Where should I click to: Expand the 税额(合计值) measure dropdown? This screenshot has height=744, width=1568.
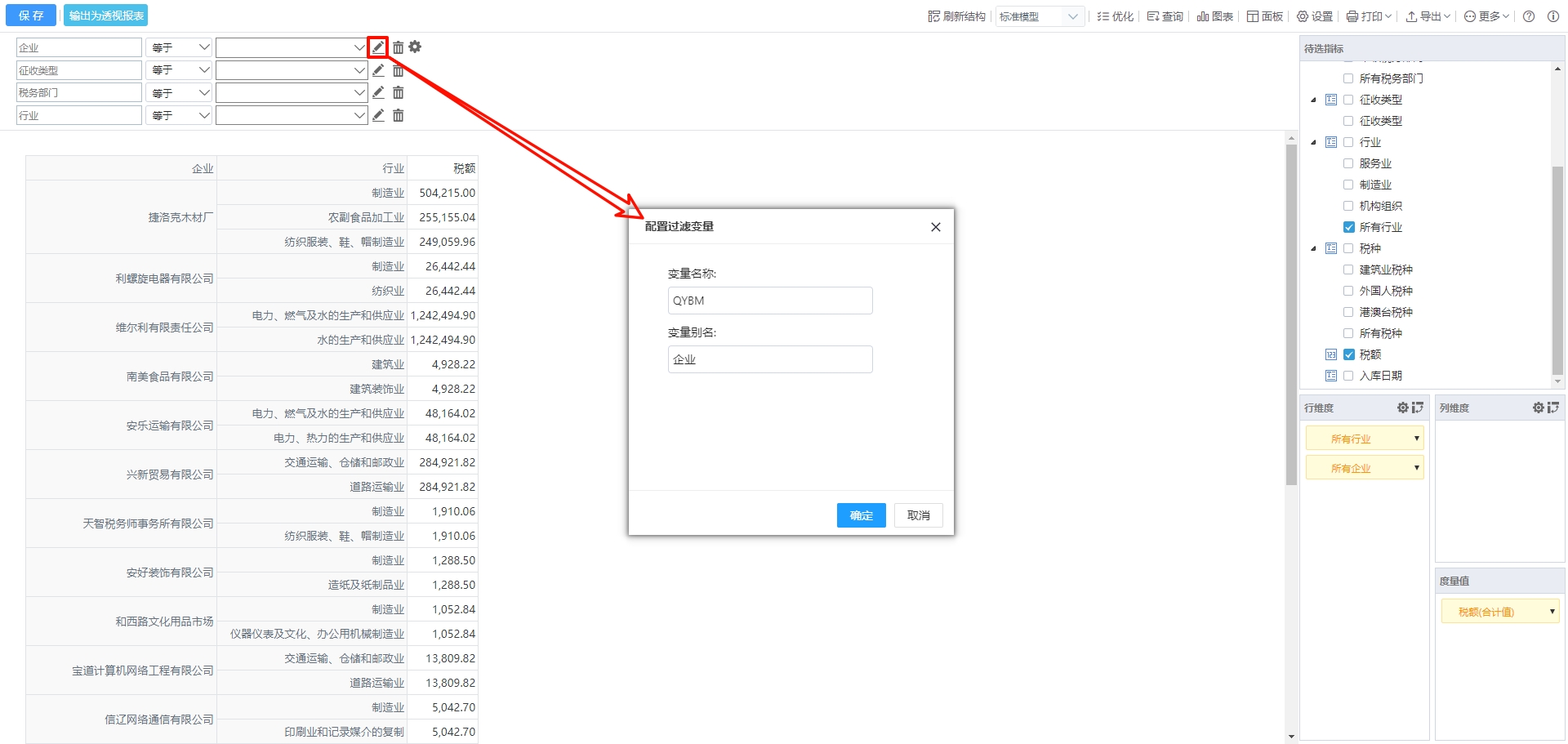(1552, 612)
